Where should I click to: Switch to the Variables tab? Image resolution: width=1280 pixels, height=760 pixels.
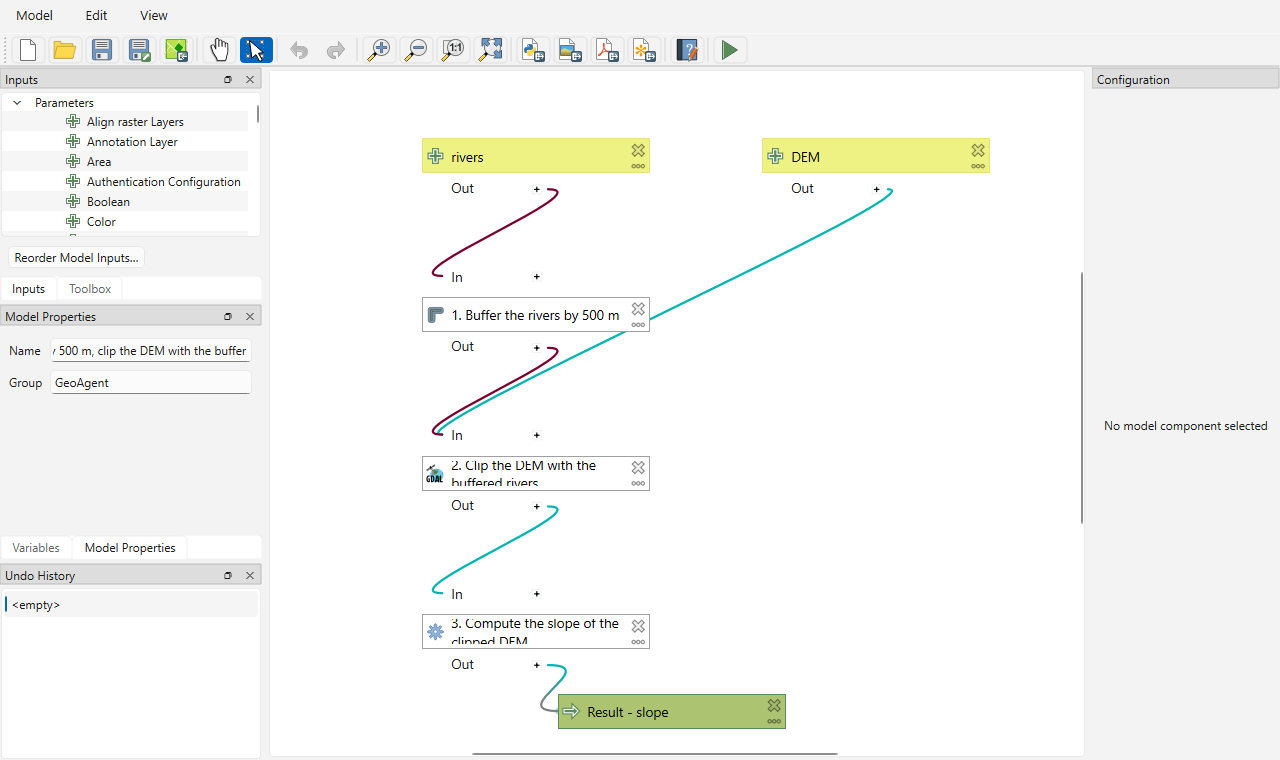click(x=36, y=548)
